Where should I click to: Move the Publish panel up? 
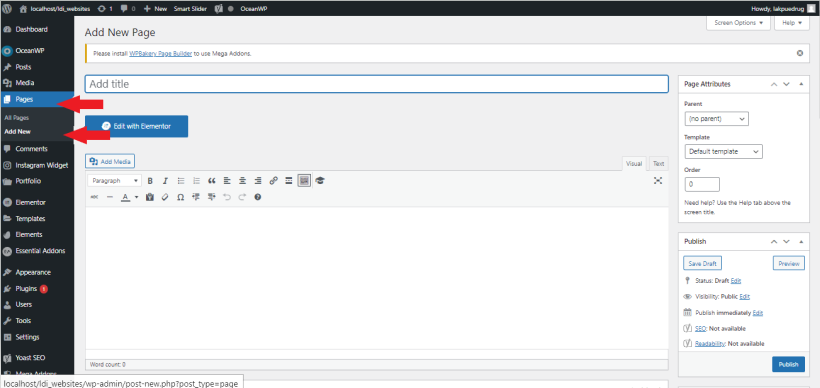click(774, 242)
